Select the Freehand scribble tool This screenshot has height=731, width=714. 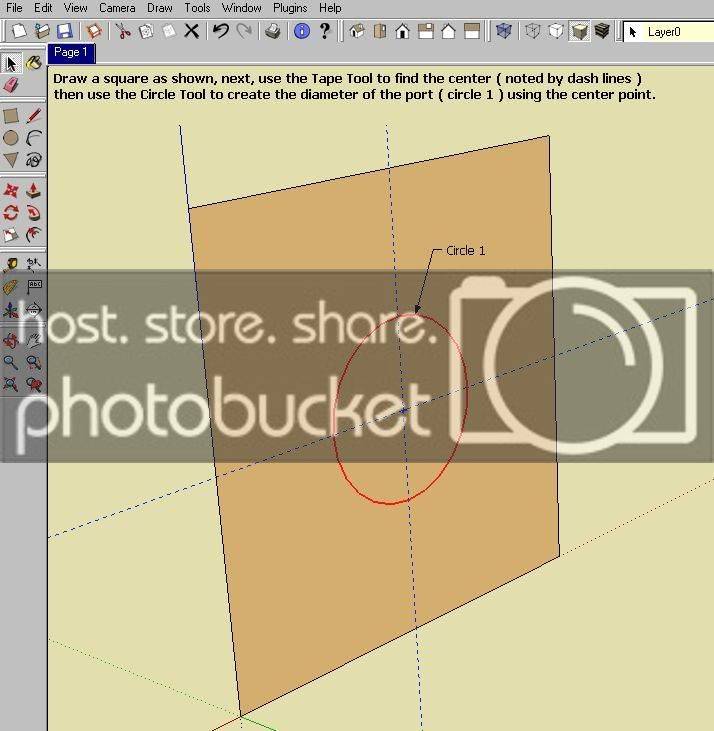[34, 160]
